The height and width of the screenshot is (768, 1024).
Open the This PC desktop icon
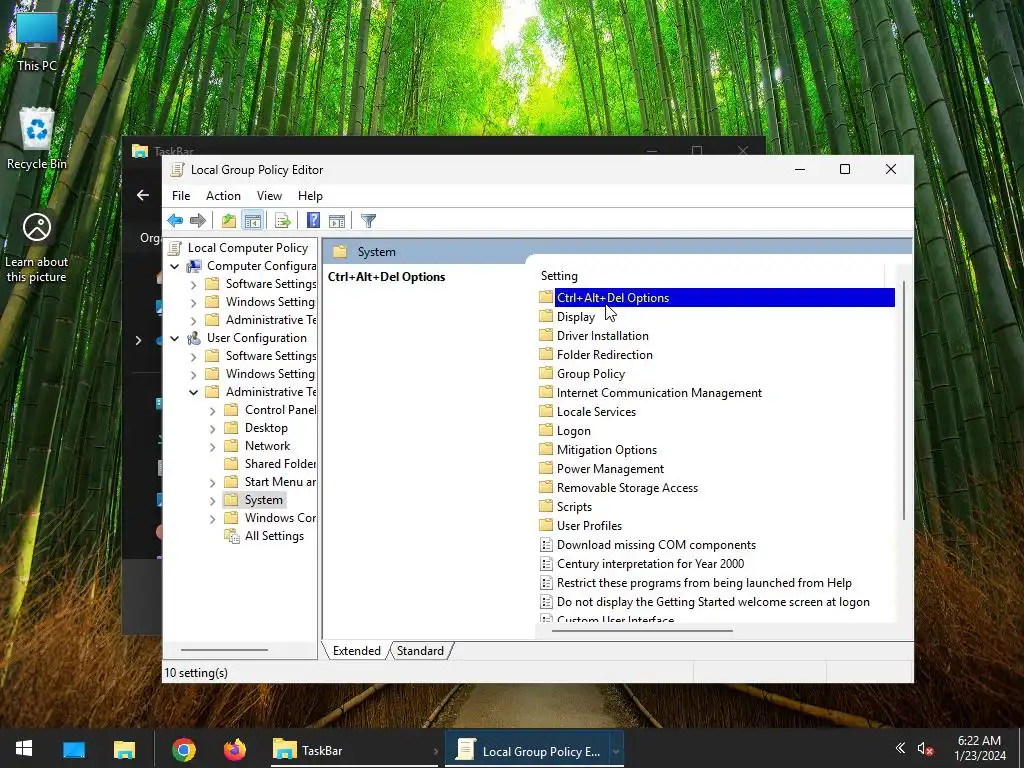37,41
